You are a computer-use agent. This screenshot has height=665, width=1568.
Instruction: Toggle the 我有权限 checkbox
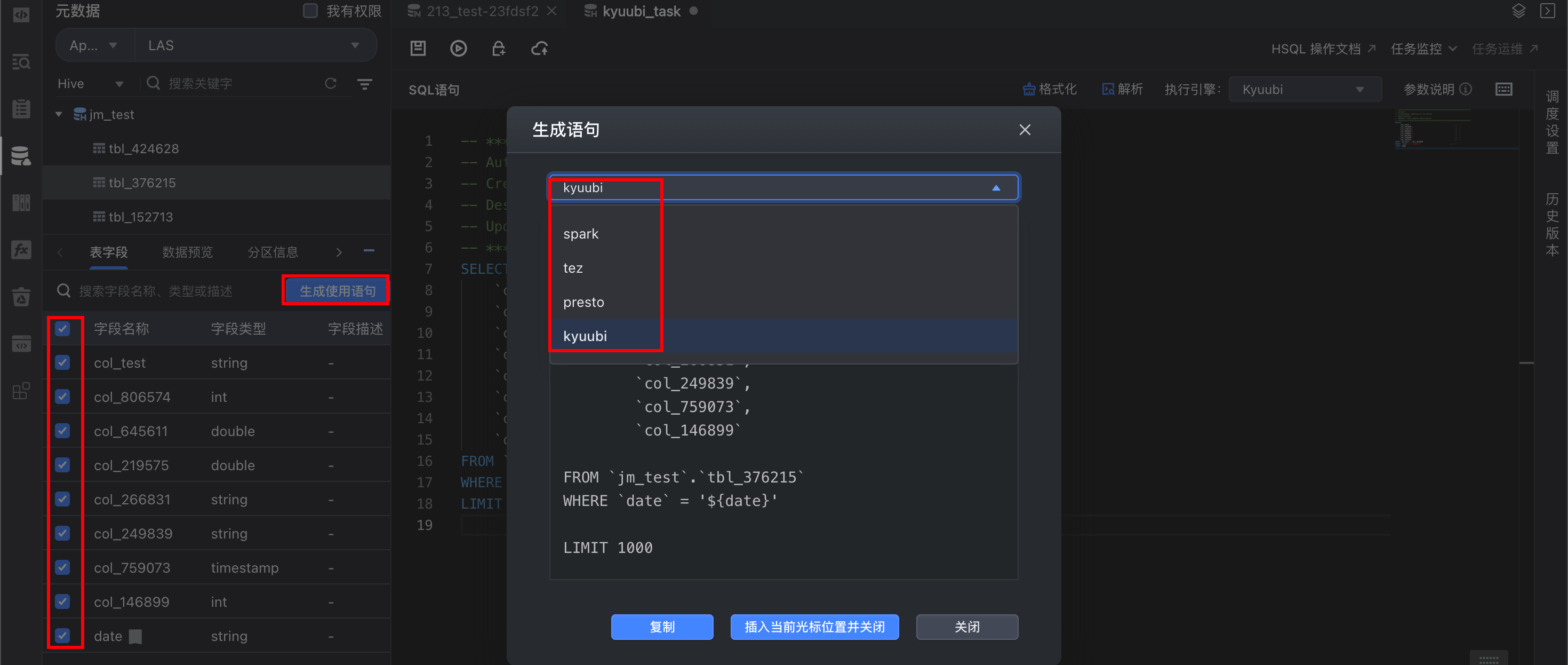tap(310, 11)
